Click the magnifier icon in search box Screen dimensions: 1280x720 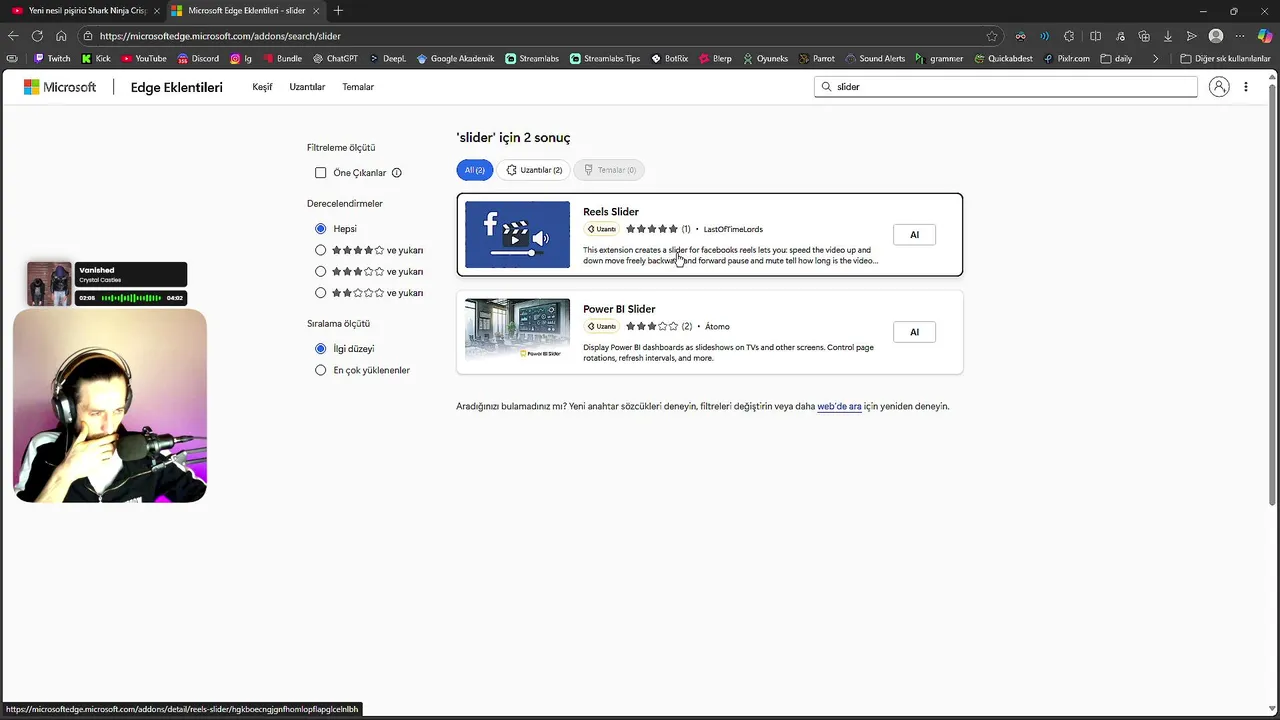(826, 87)
